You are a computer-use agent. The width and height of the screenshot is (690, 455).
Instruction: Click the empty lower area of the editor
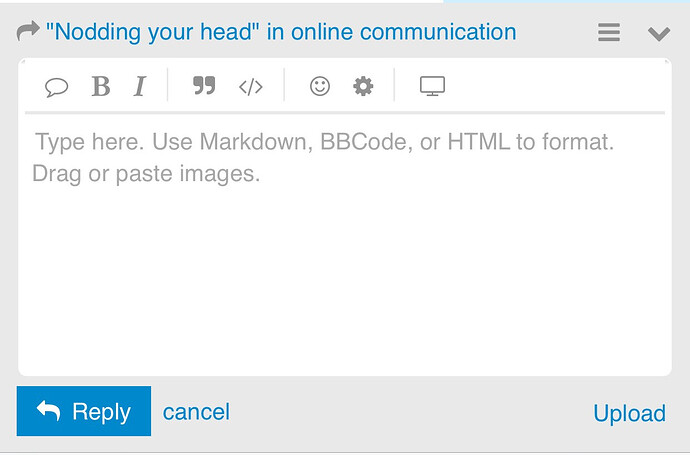(344, 300)
